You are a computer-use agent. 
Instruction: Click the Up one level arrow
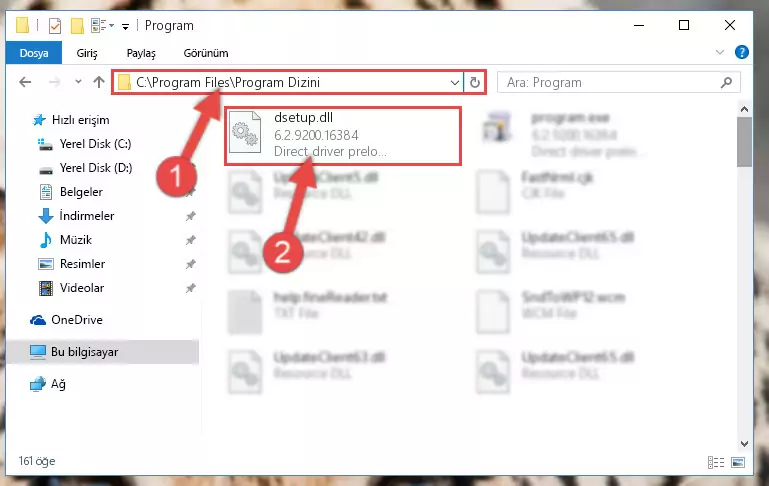point(99,82)
